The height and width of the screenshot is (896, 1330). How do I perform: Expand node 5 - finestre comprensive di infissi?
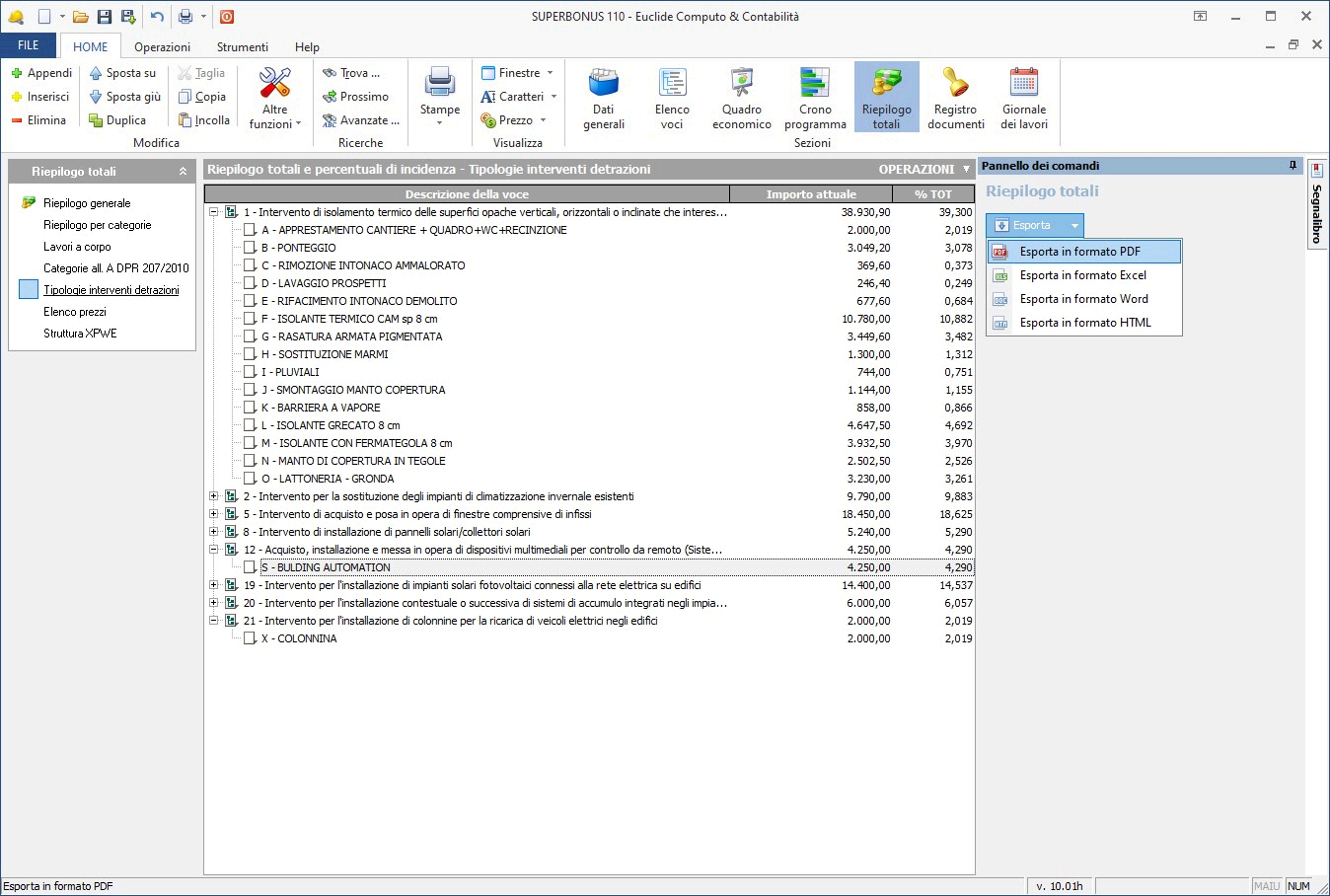click(213, 514)
